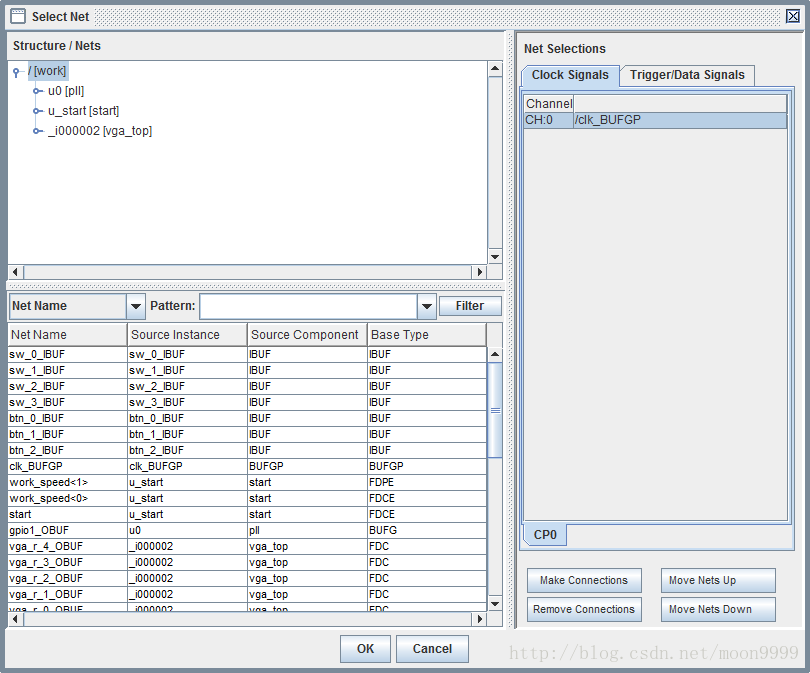The height and width of the screenshot is (673, 810).
Task: Click the Move Nets Up button
Action: click(x=718, y=581)
